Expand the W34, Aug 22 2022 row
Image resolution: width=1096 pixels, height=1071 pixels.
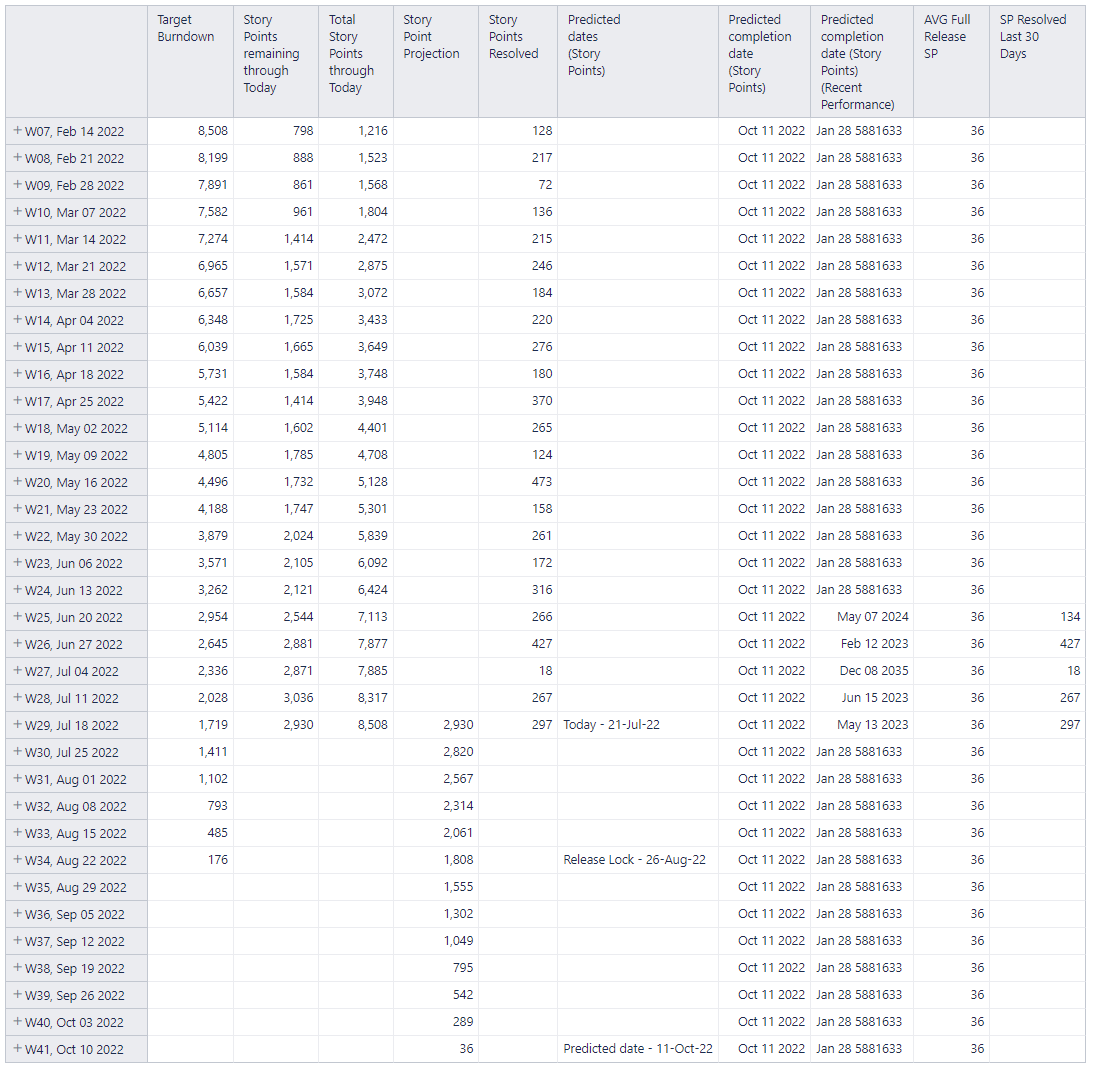pyautogui.click(x=17, y=860)
